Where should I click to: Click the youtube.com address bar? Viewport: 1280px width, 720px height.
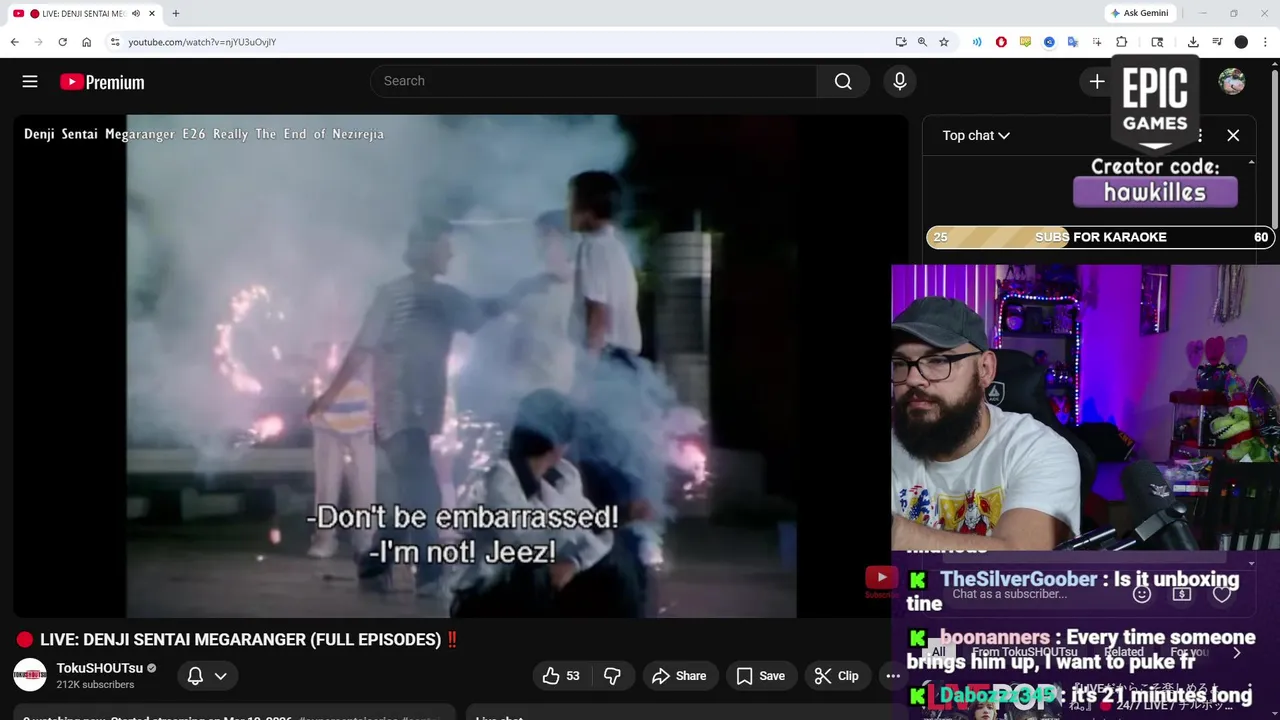click(x=500, y=42)
